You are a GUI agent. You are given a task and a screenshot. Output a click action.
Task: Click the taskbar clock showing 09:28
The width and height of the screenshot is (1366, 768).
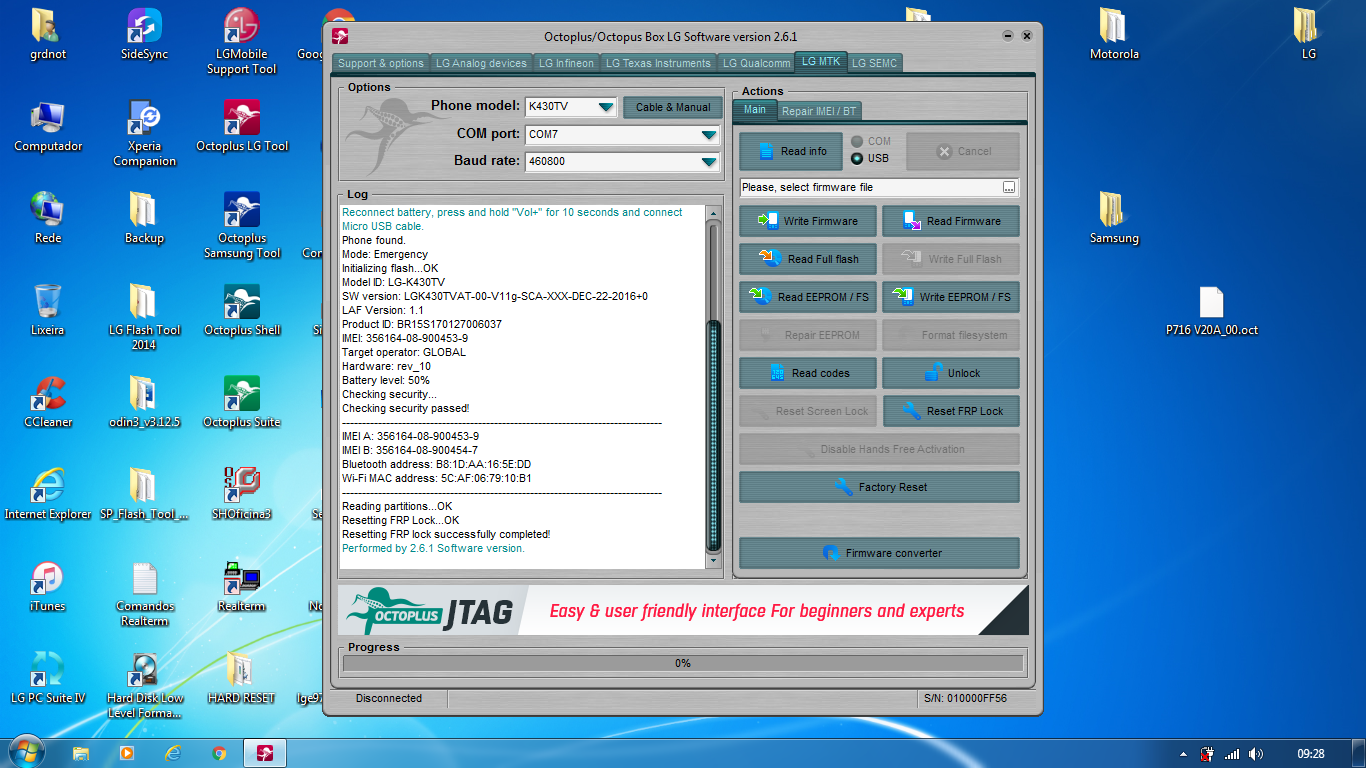[1310, 754]
